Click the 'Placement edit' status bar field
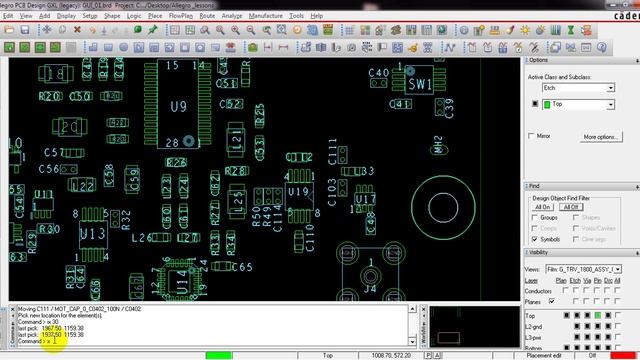 tap(544, 356)
